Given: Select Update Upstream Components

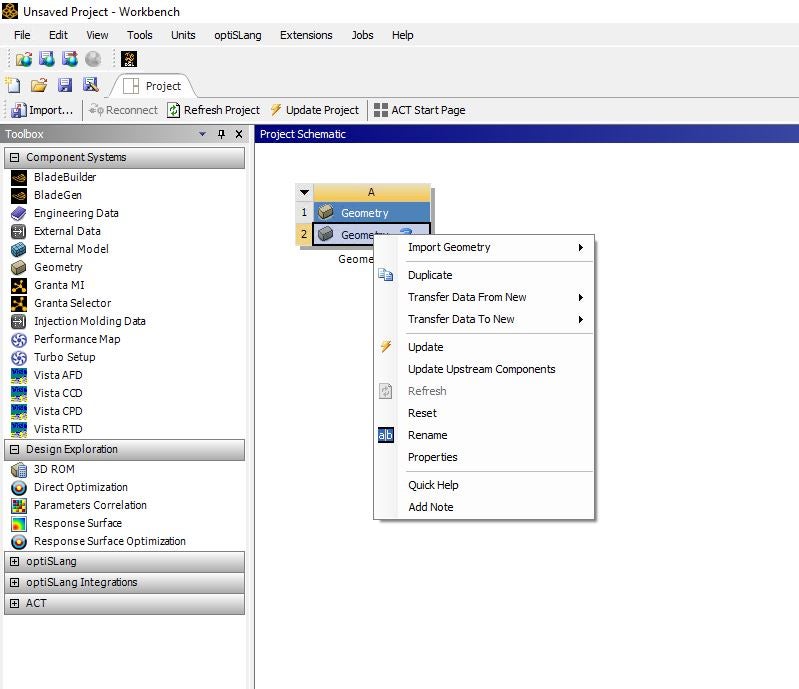Looking at the screenshot, I should 484,369.
